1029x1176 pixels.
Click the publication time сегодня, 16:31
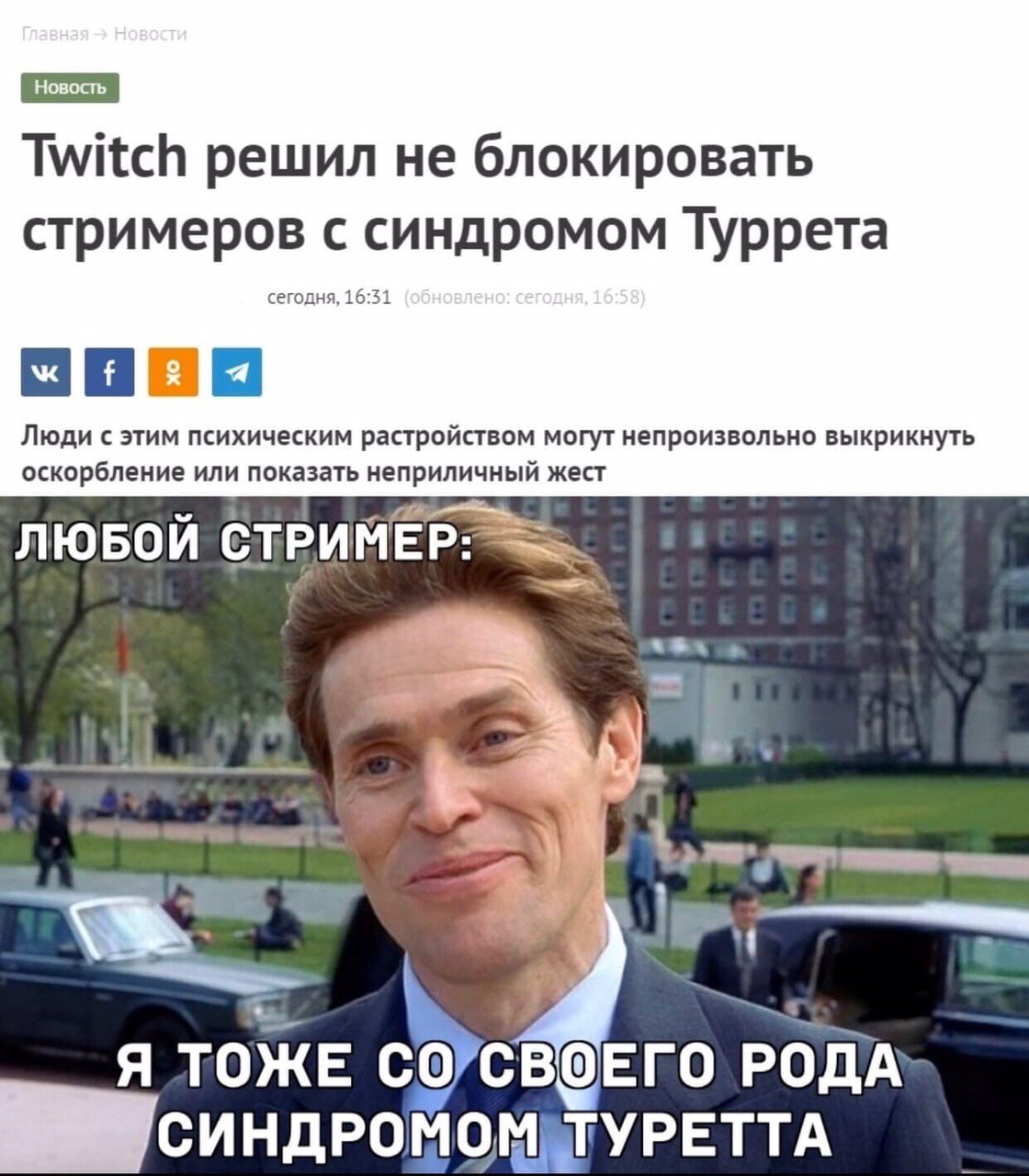tap(329, 297)
